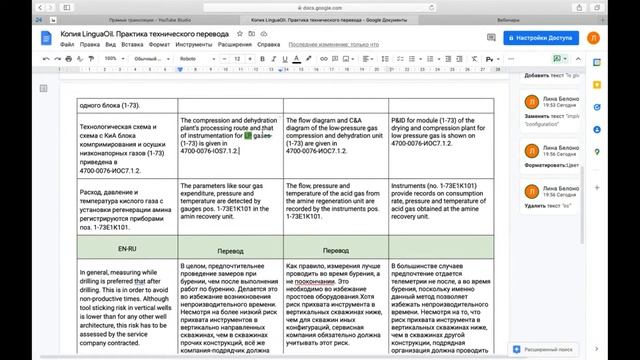Open the Расширения menu

235,44
